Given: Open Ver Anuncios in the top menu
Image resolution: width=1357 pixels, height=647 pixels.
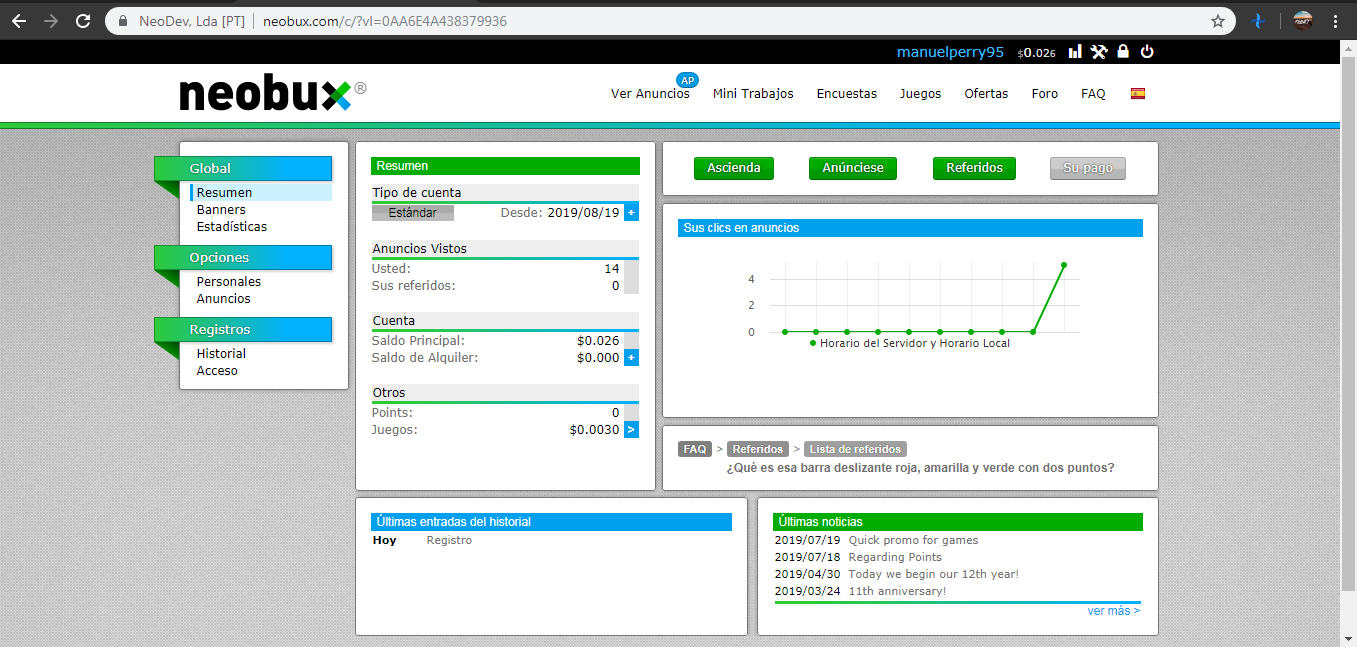Looking at the screenshot, I should [650, 94].
